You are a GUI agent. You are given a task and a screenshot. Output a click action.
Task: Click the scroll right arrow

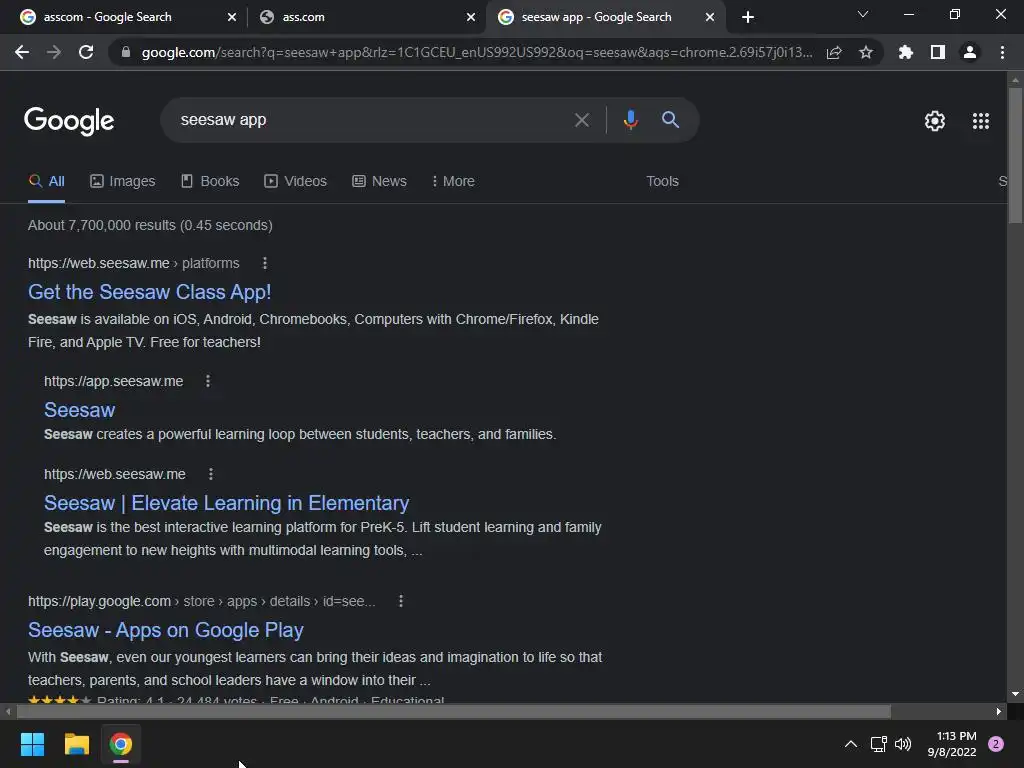(999, 712)
